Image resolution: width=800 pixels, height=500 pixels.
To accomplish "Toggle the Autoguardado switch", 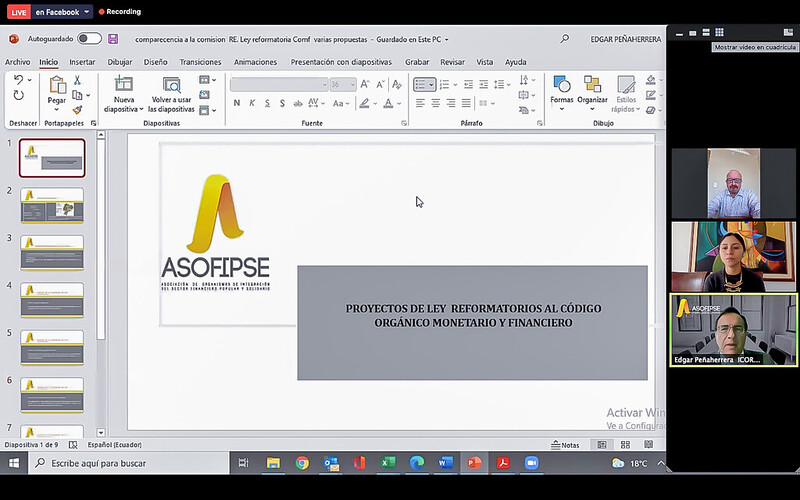I will click(x=89, y=39).
